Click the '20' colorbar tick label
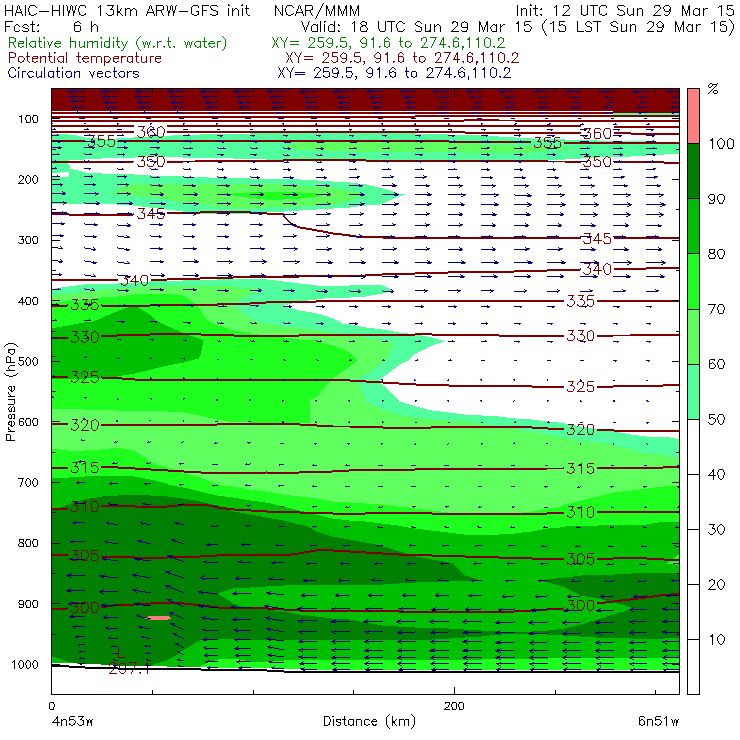 [716, 585]
